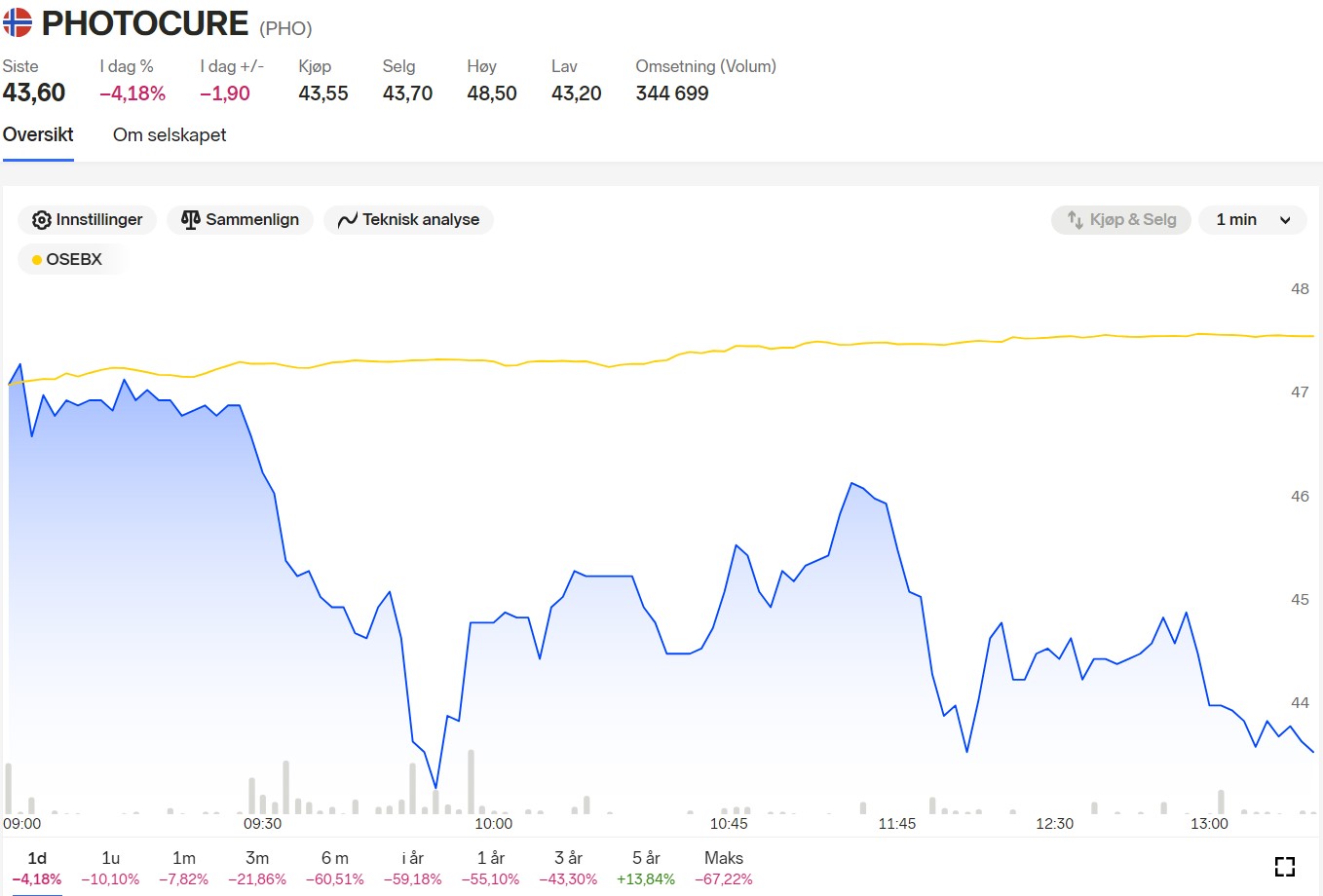Open Teknisk analyse view
This screenshot has width=1323, height=896.
408,220
